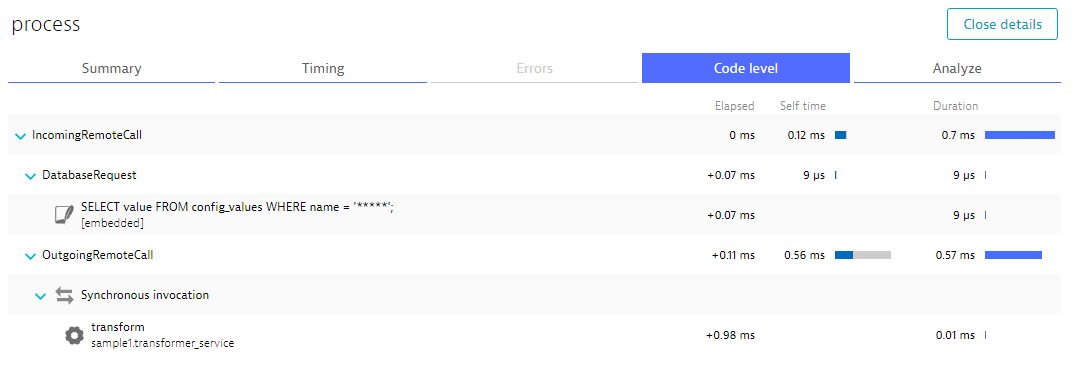Collapse the OutgoingRemoteCall node
This screenshot has width=1087, height=392.
(30, 256)
